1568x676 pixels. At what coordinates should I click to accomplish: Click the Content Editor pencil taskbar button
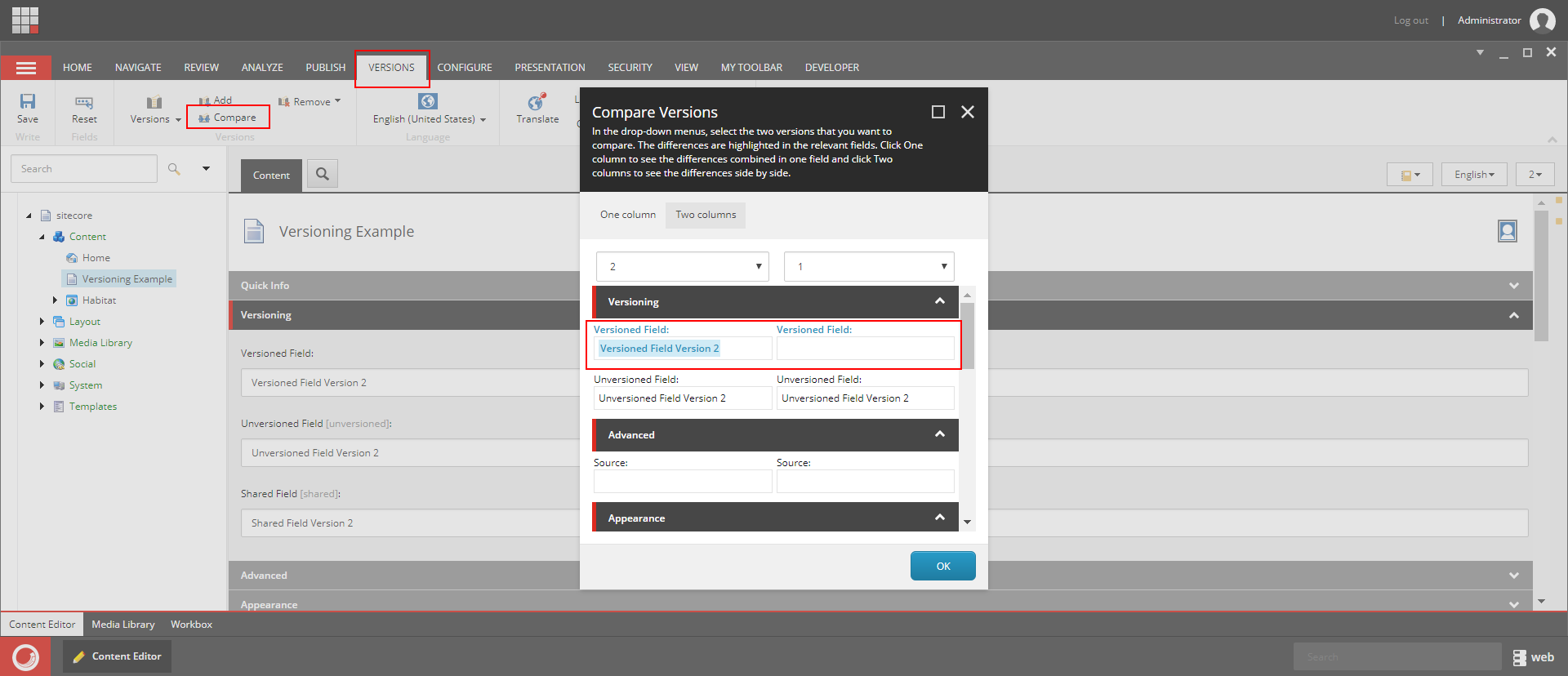tap(117, 656)
